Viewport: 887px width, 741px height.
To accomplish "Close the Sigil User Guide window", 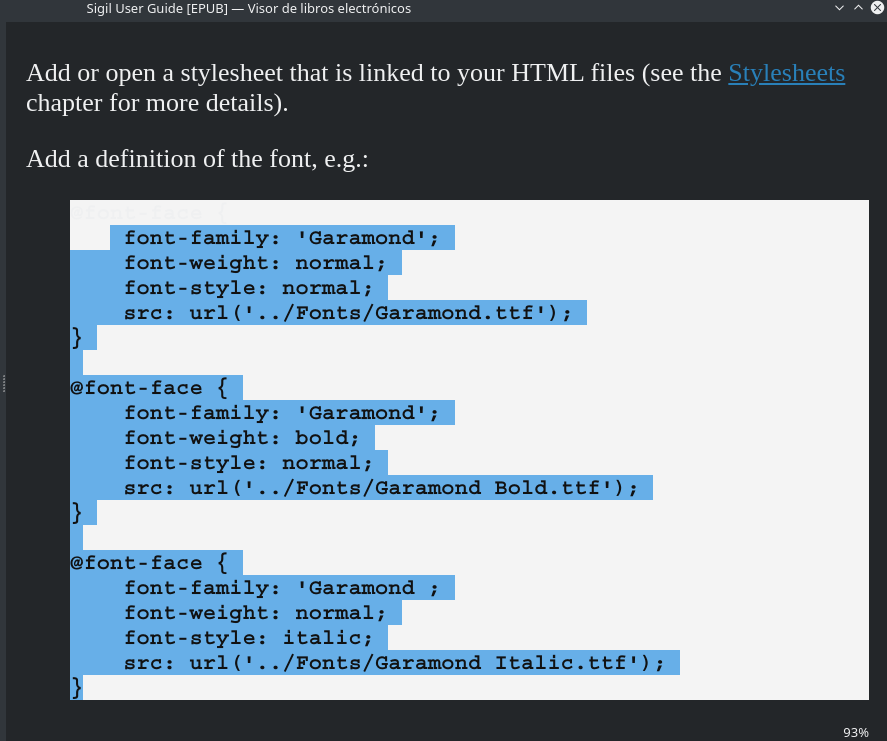I will [878, 8].
